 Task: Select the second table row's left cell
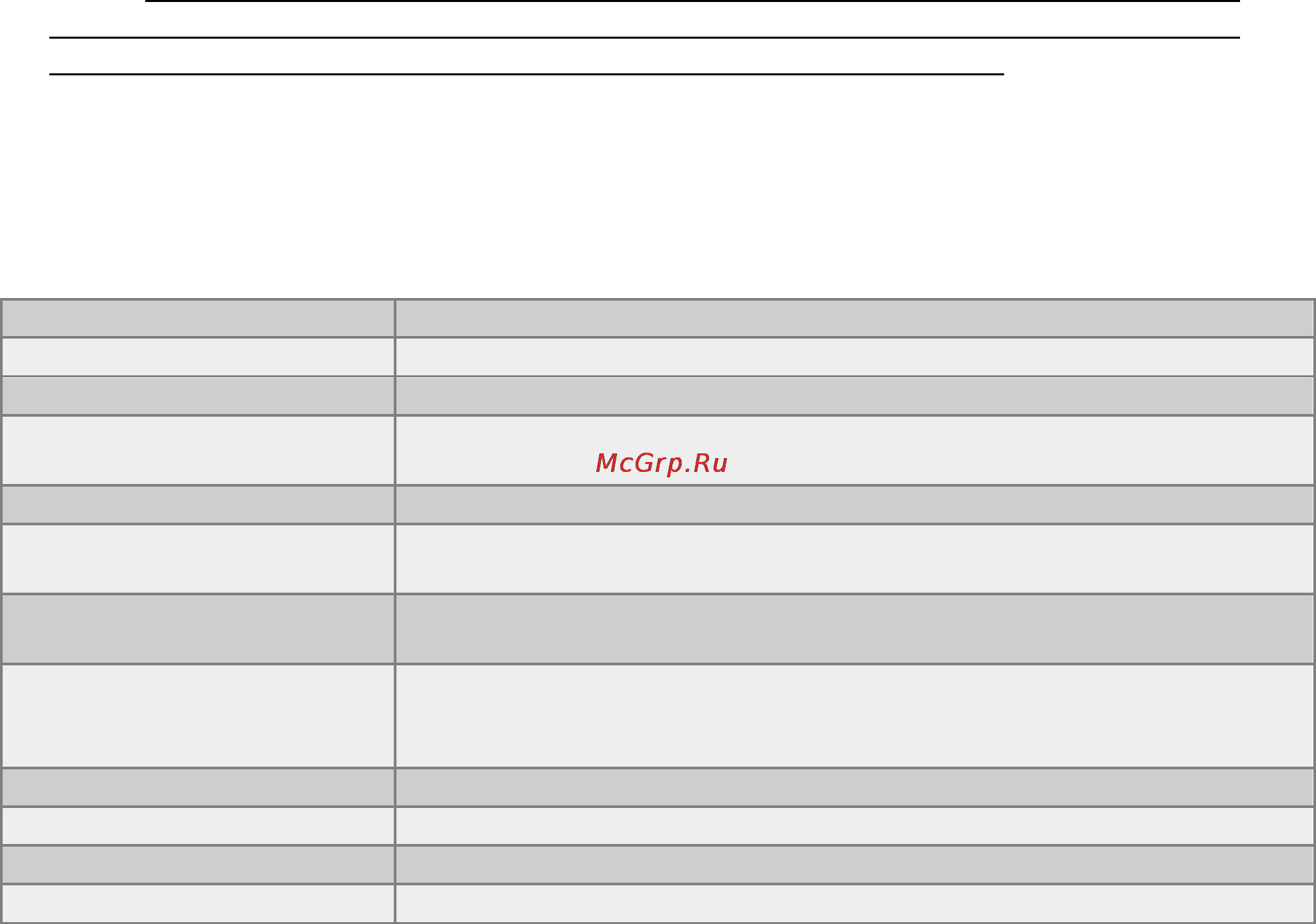coord(198,357)
